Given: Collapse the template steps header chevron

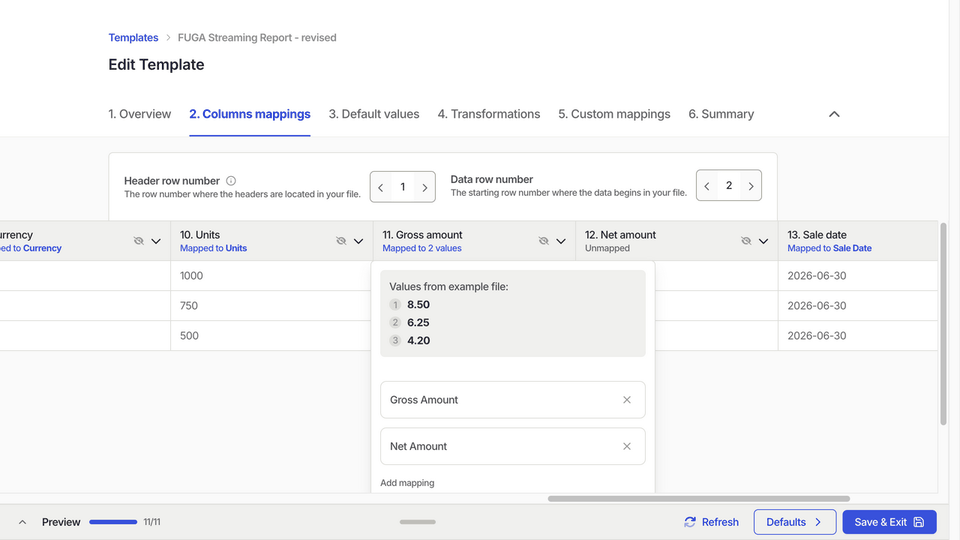Looking at the screenshot, I should coord(834,114).
